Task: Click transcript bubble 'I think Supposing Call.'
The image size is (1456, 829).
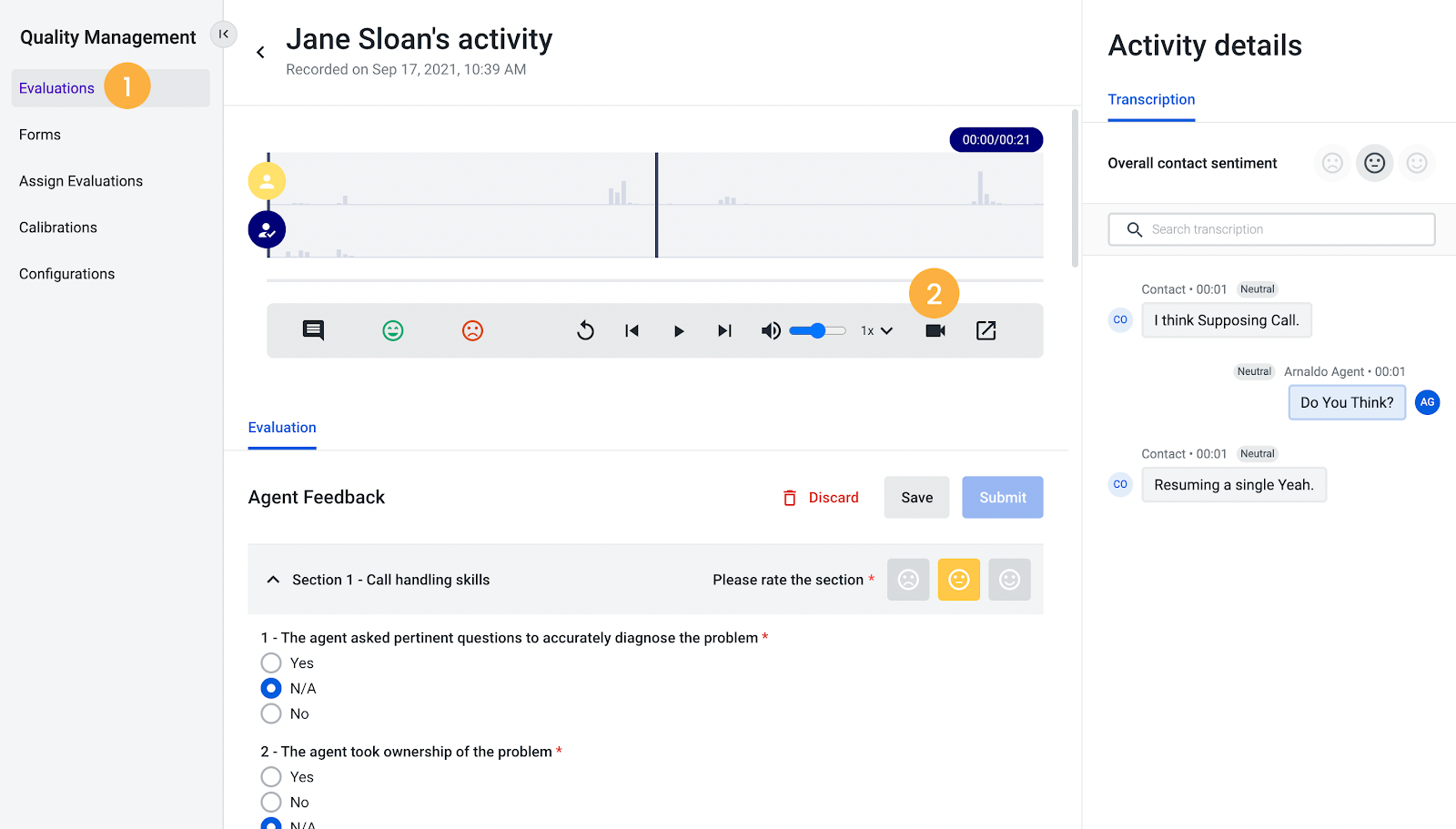Action: pyautogui.click(x=1227, y=320)
